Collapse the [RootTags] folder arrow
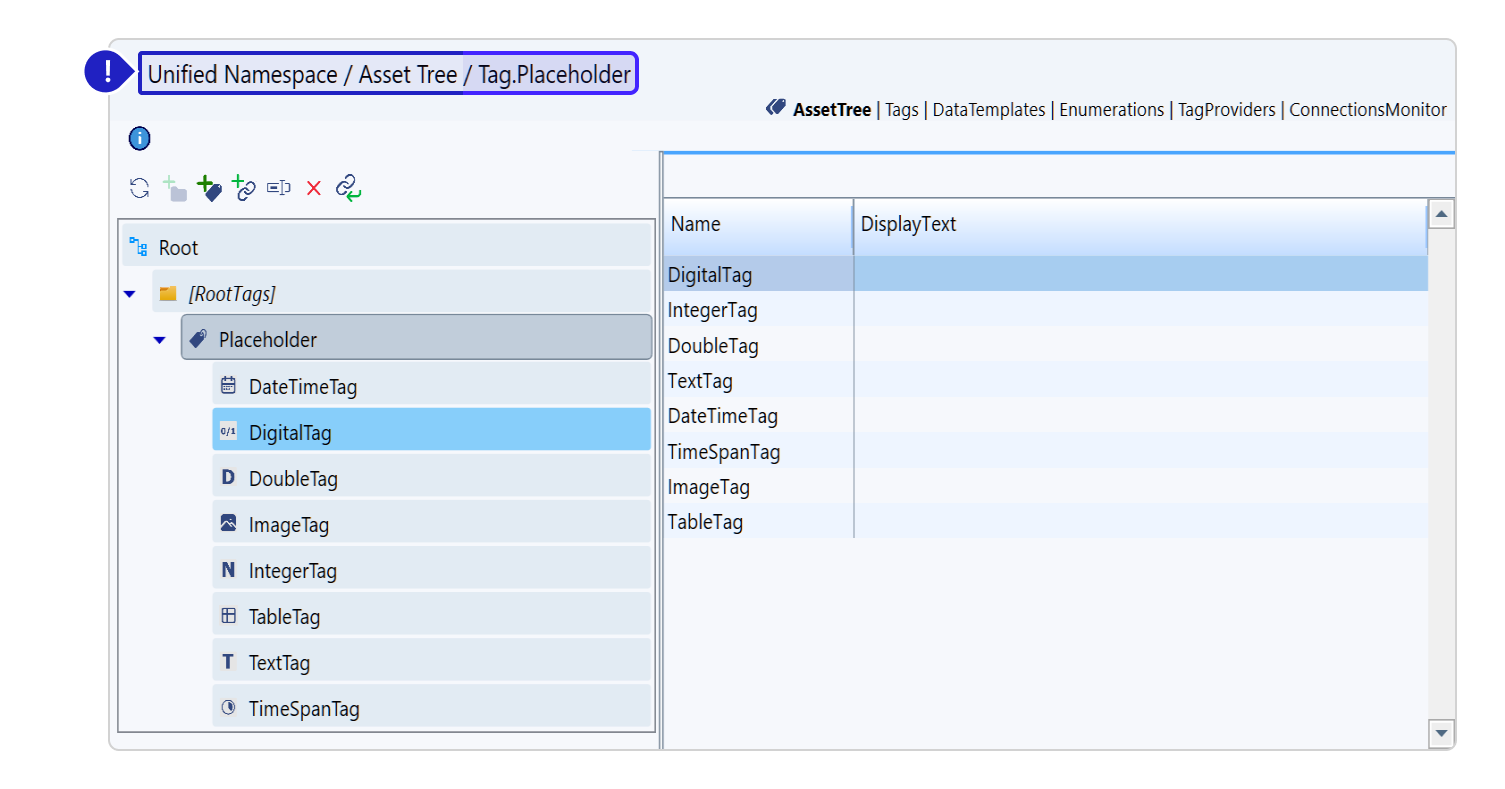The image size is (1505, 789). coord(129,294)
